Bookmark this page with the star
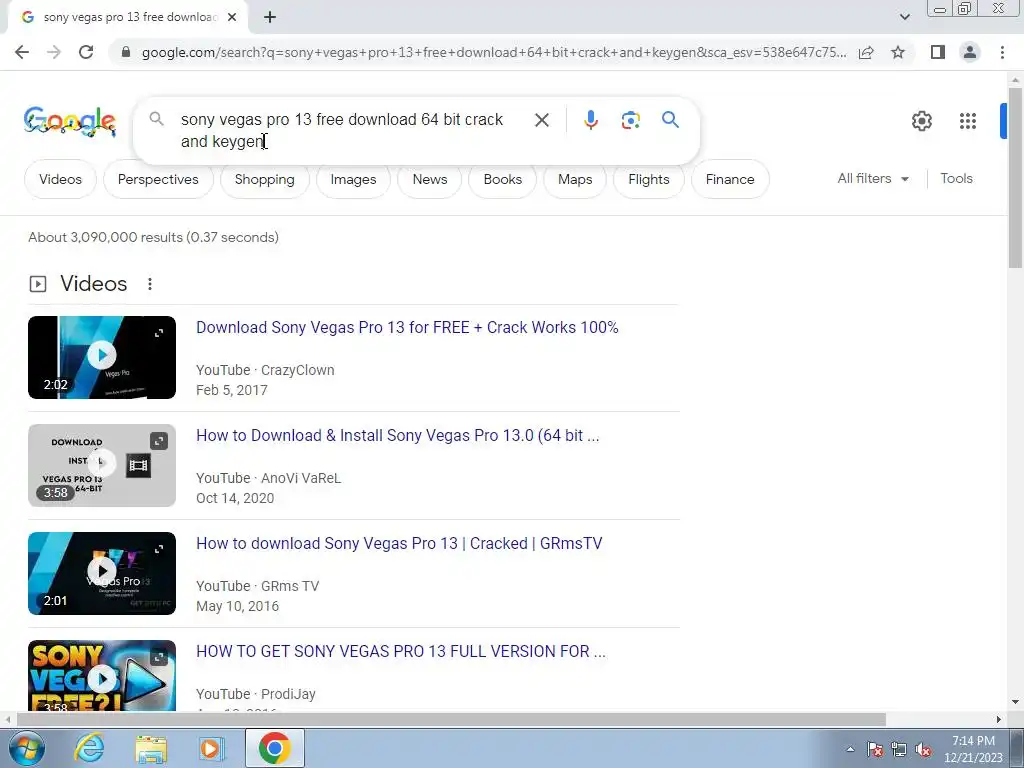This screenshot has width=1024, height=768. coord(898,52)
